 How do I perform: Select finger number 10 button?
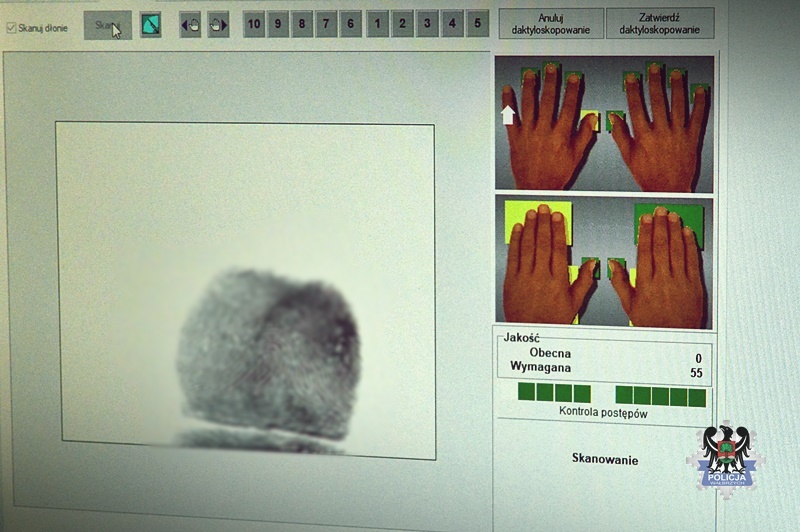[x=253, y=23]
